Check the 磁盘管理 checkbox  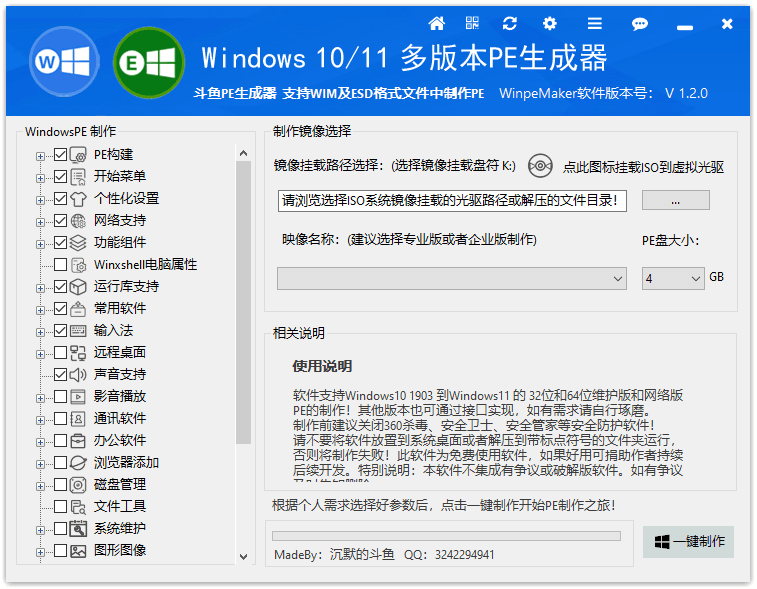click(x=60, y=484)
